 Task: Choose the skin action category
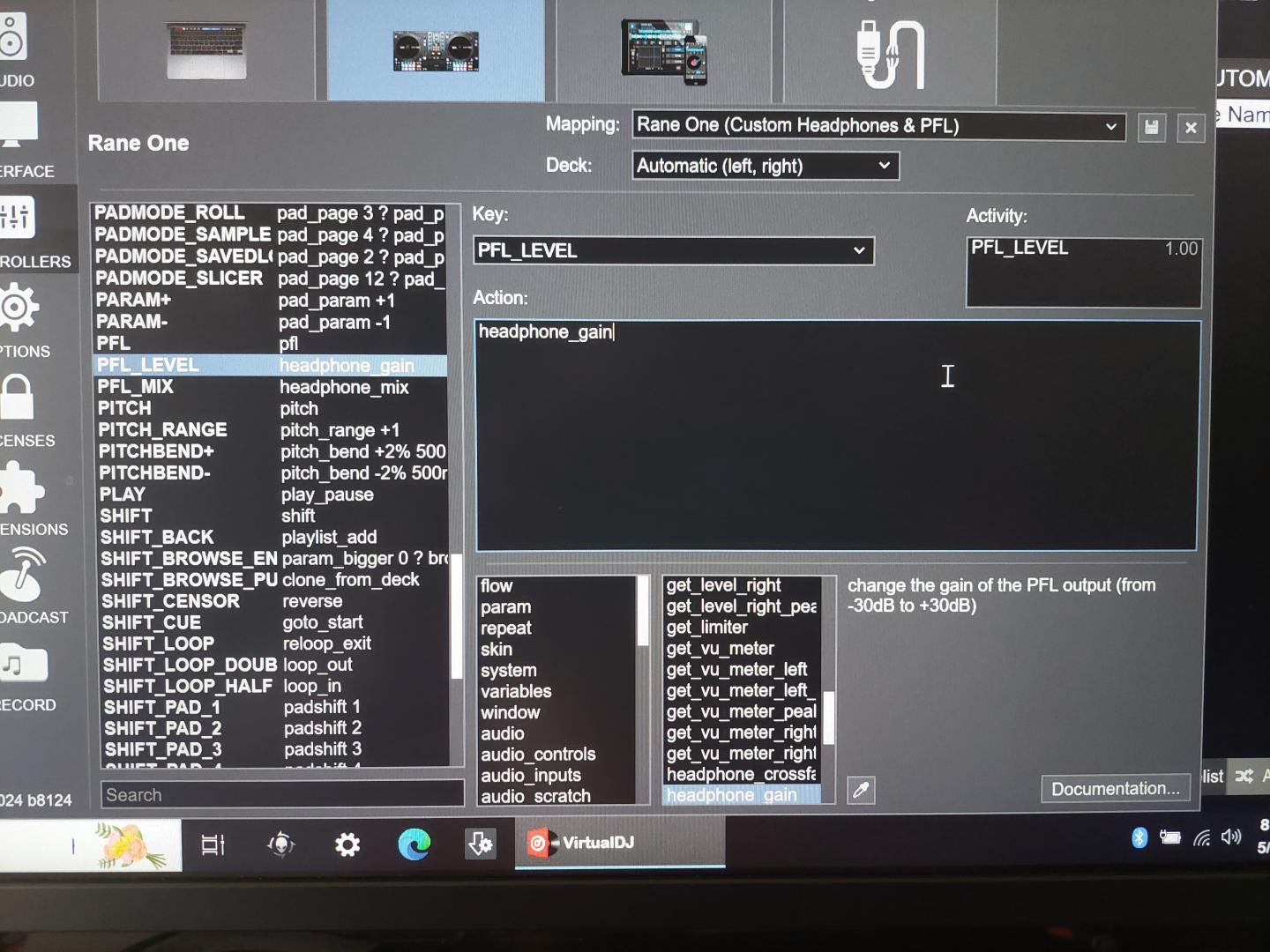coord(557,650)
